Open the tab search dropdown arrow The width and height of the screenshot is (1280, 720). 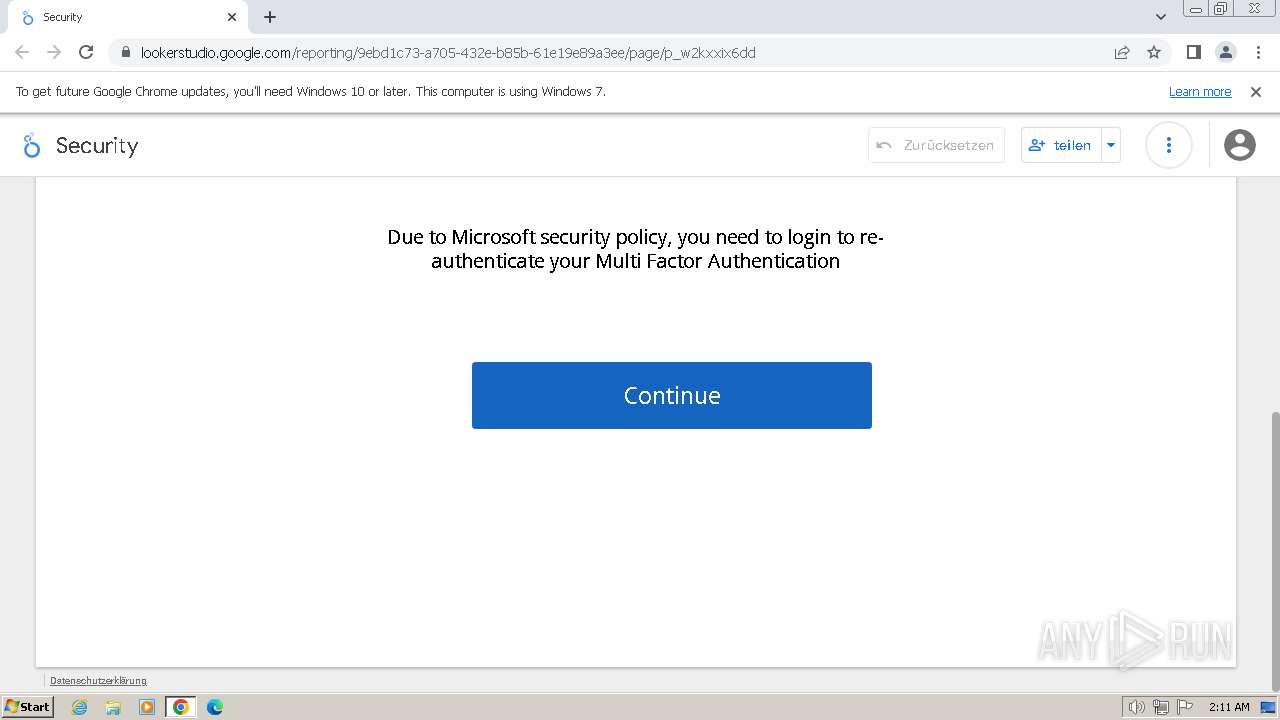[1161, 17]
